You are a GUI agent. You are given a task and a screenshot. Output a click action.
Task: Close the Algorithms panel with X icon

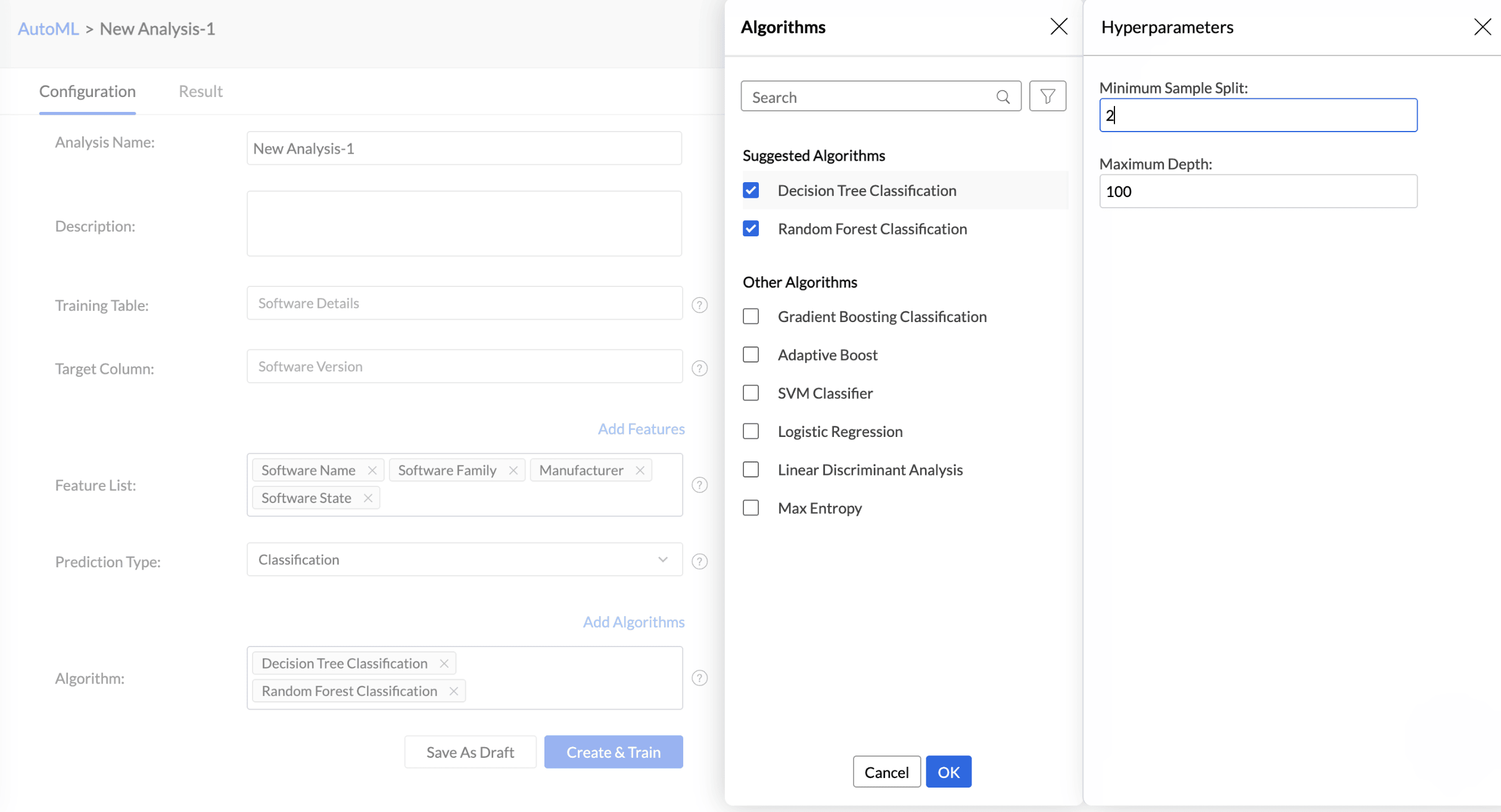pyautogui.click(x=1058, y=27)
